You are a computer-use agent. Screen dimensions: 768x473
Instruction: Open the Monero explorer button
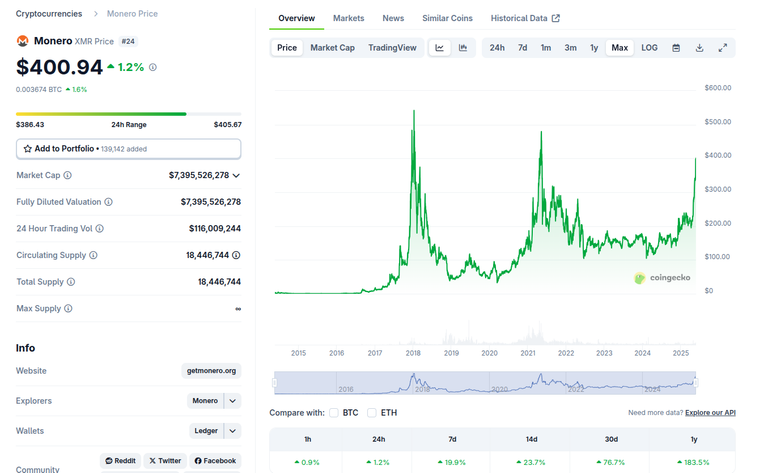click(205, 401)
